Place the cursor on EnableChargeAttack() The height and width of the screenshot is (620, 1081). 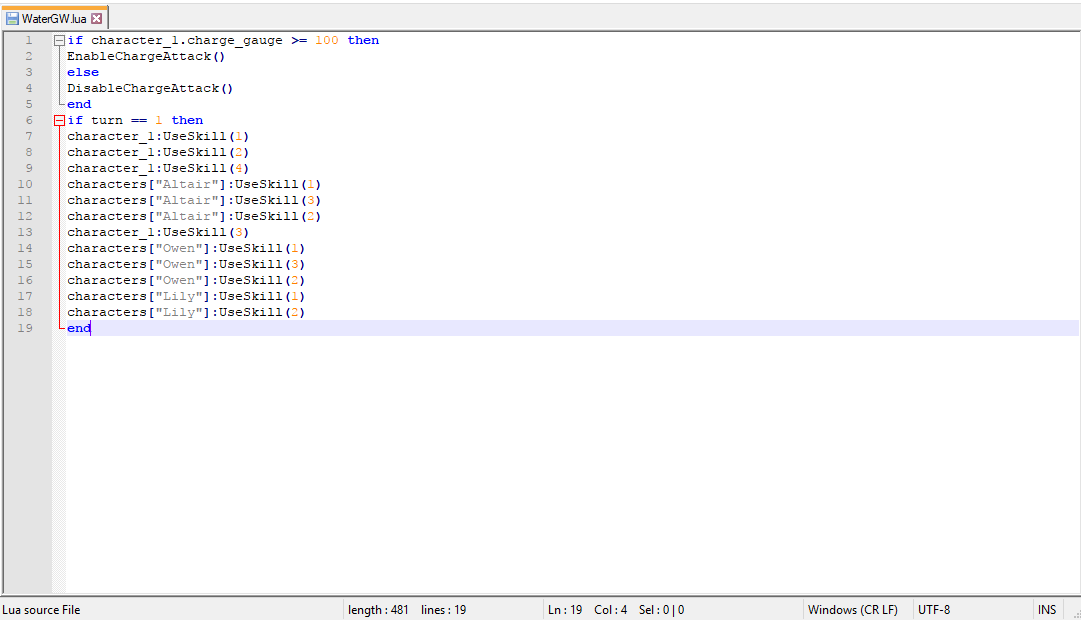coord(145,56)
